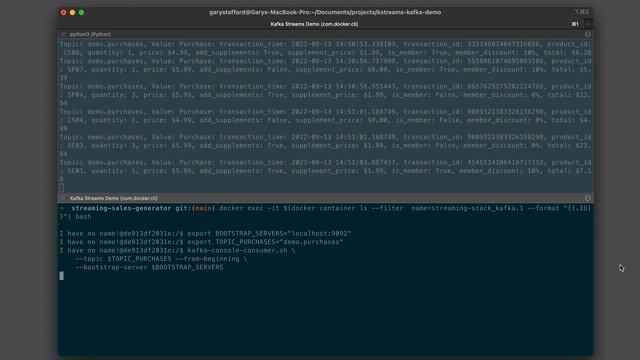
Task: Open the python3 pane options menu icon
Action: click(588, 35)
